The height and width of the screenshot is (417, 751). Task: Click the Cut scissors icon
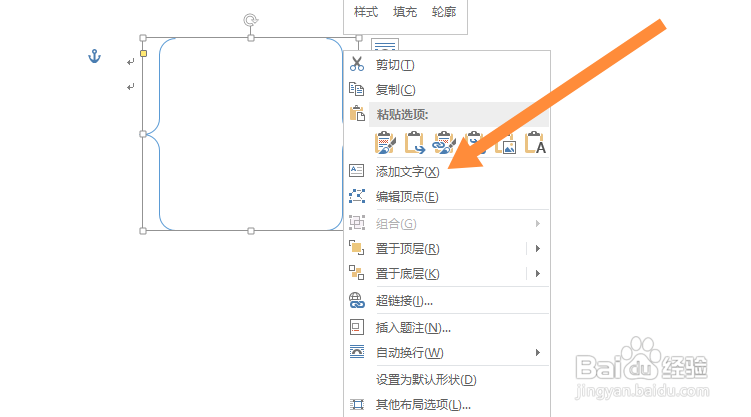[x=357, y=64]
